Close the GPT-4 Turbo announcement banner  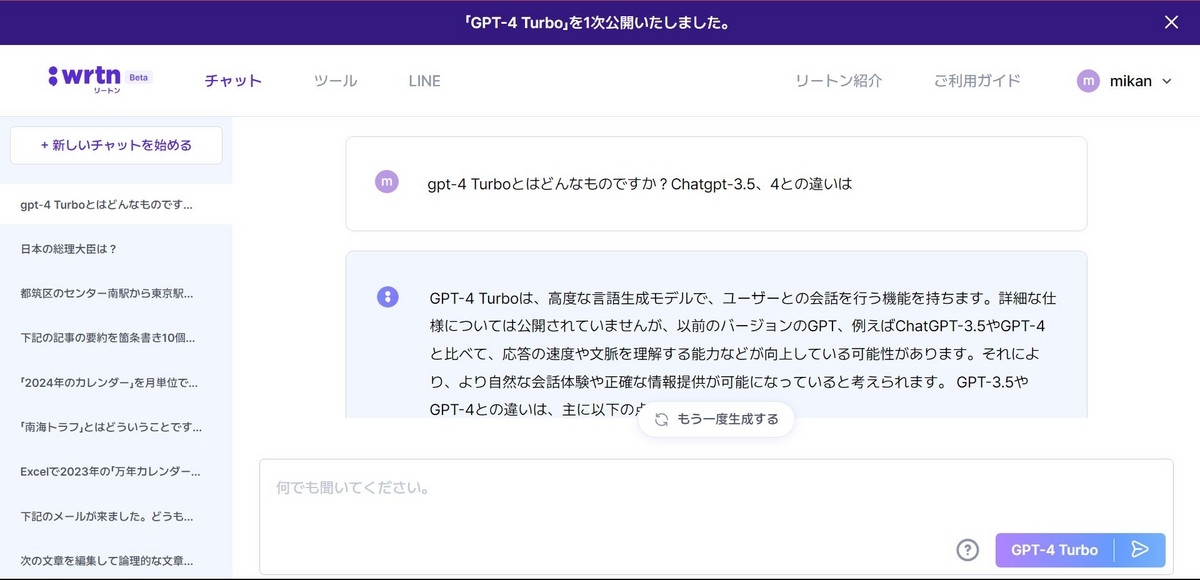coord(1171,22)
